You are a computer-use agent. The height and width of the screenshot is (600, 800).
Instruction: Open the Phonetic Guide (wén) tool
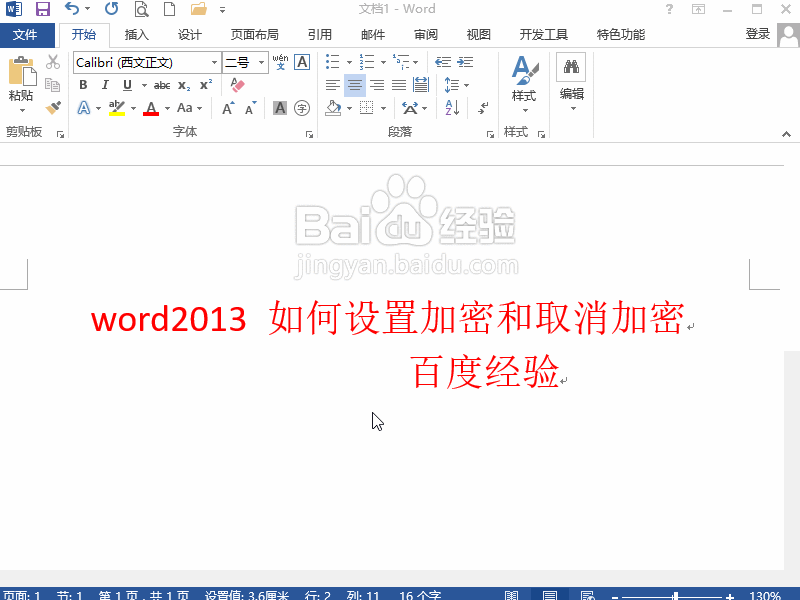(280, 62)
